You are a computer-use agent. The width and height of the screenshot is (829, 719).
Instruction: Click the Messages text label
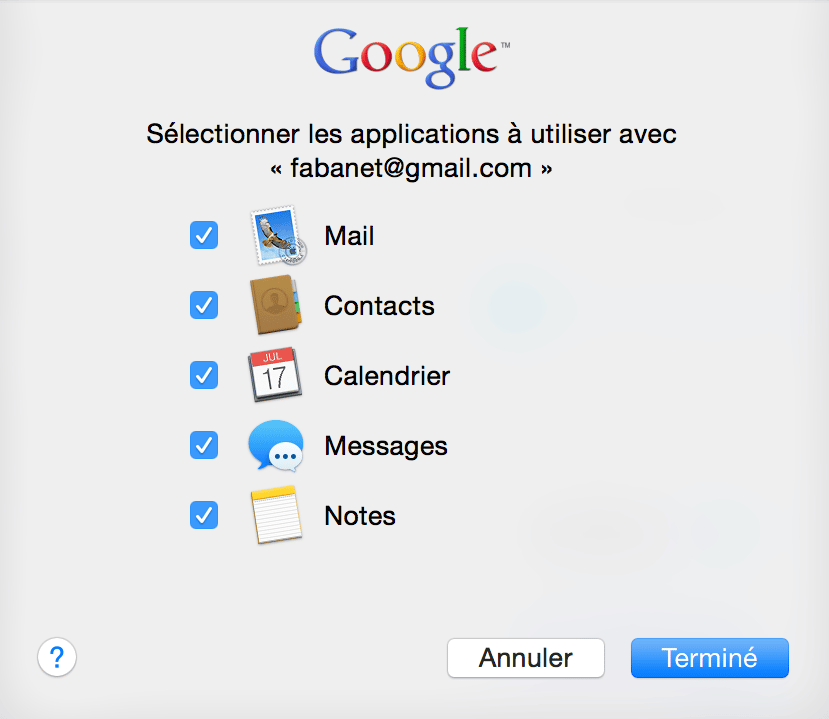[386, 446]
